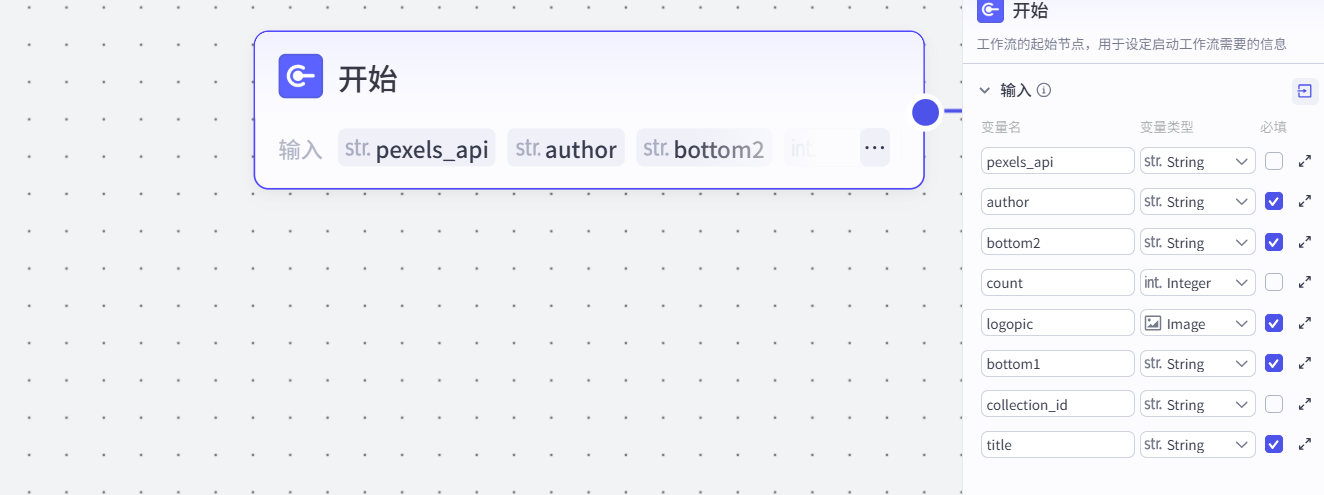Click the author tag on the Start node

566,149
